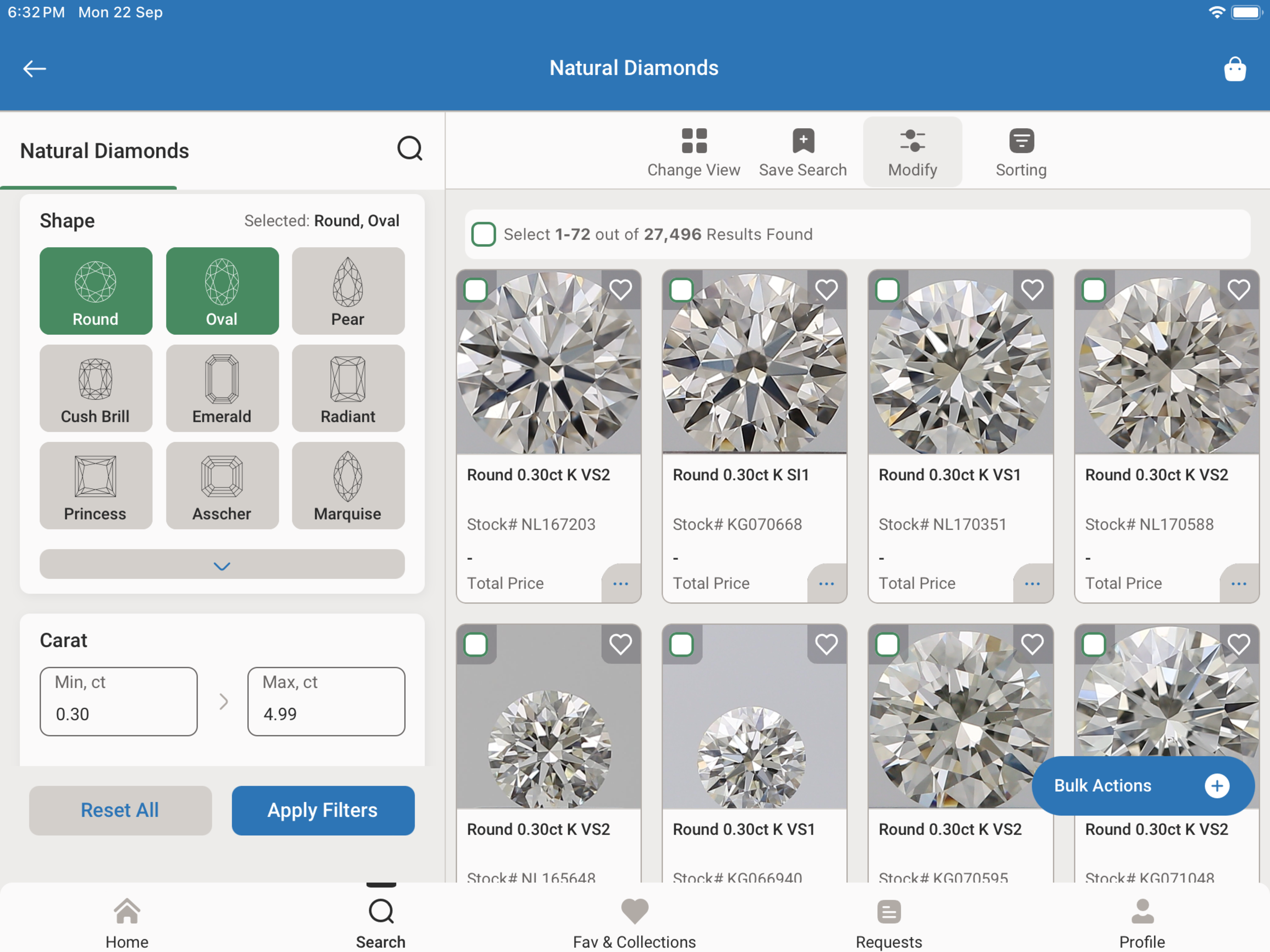Open the Requests tab

pos(889,923)
